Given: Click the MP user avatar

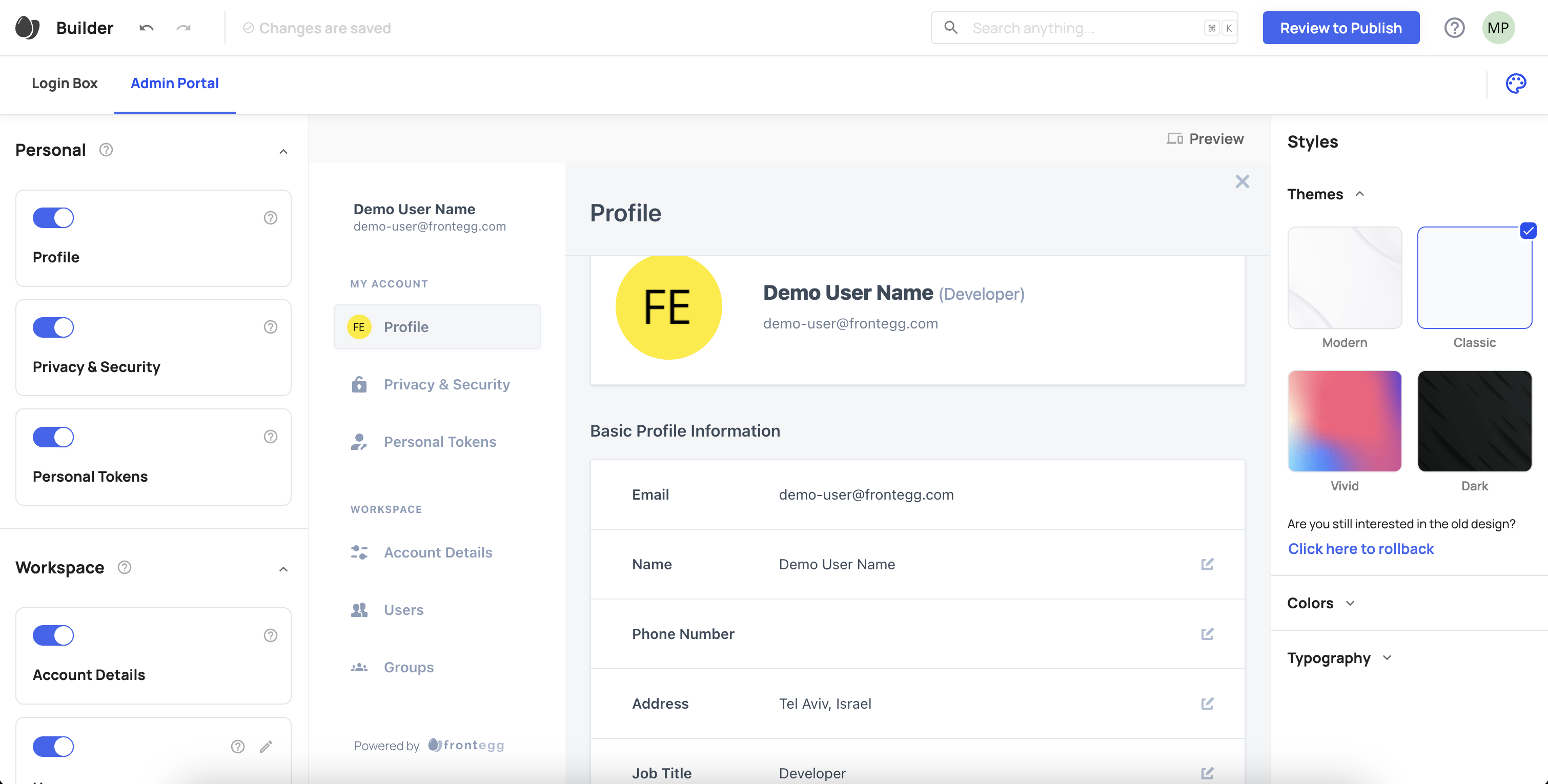Looking at the screenshot, I should [x=1498, y=28].
